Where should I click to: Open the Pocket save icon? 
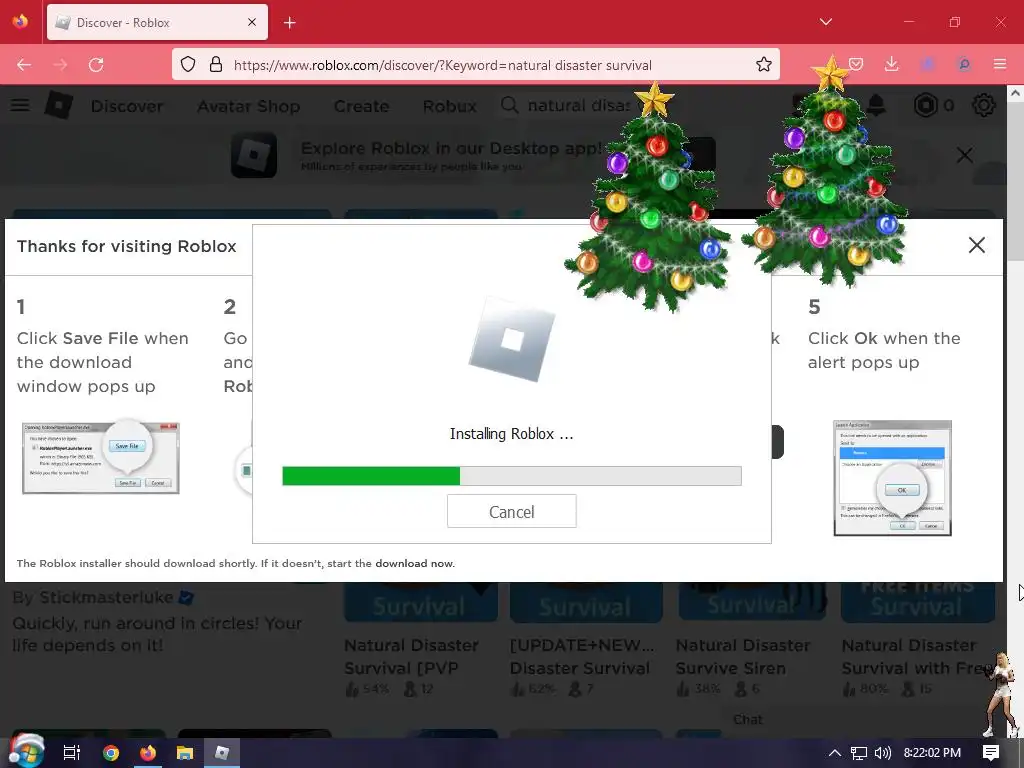(x=856, y=64)
